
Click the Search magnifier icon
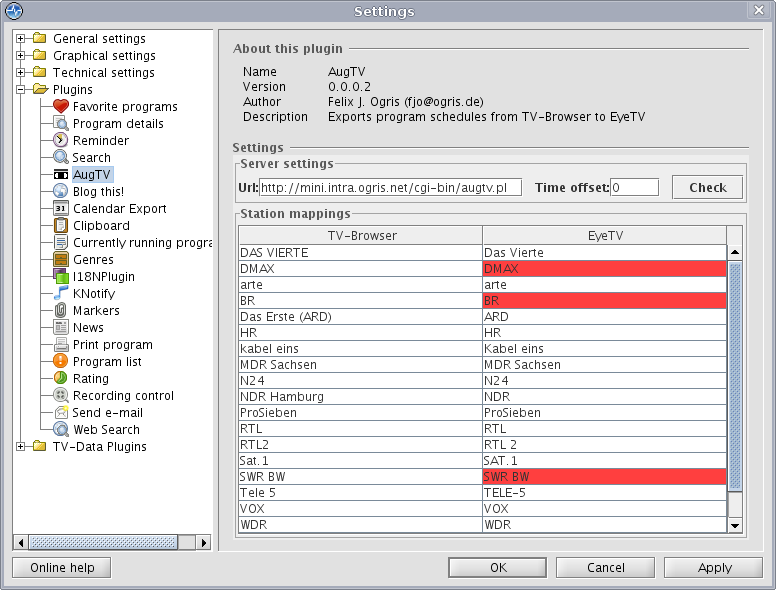pos(60,158)
